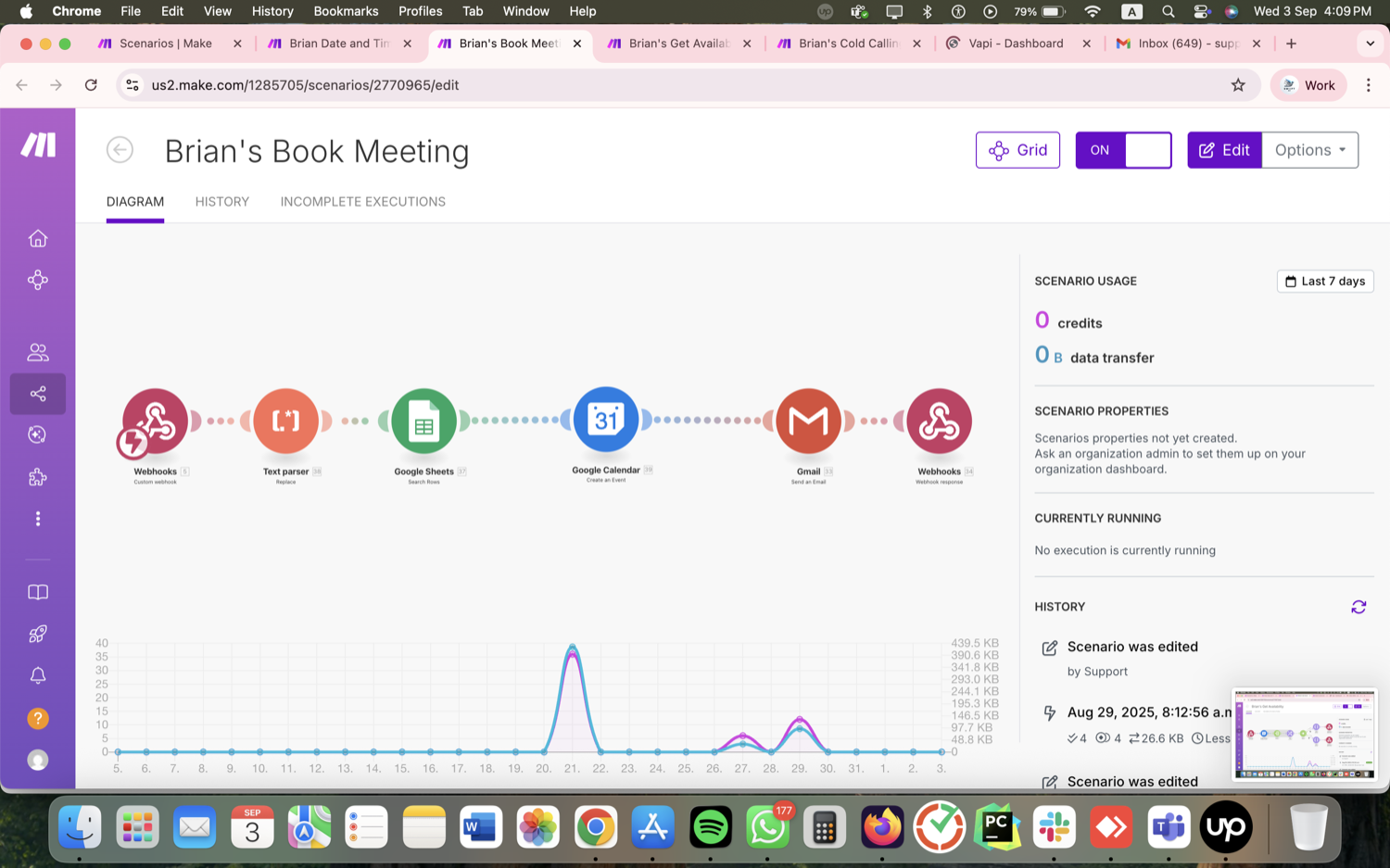1390x868 pixels.
Task: Select the Webhooks Webhook response module
Action: [x=939, y=421]
